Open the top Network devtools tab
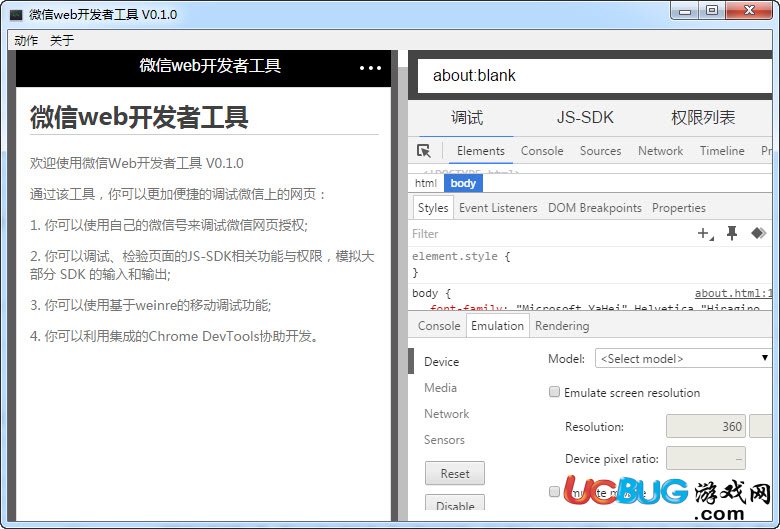The image size is (780, 529). click(x=660, y=151)
